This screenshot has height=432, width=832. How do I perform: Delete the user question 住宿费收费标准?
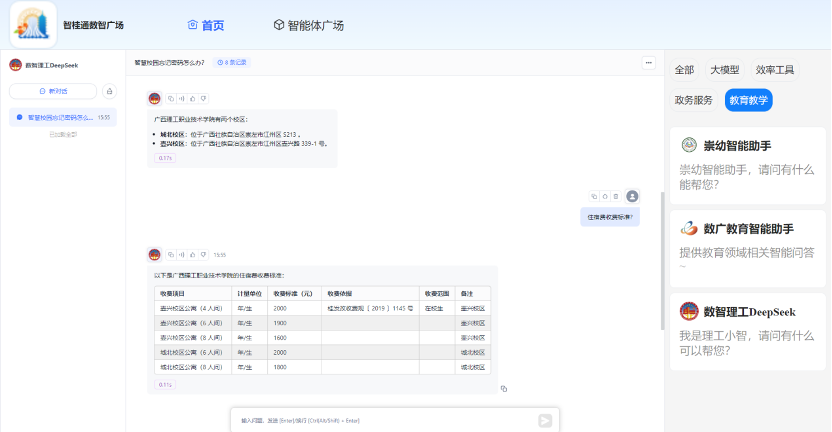point(615,196)
